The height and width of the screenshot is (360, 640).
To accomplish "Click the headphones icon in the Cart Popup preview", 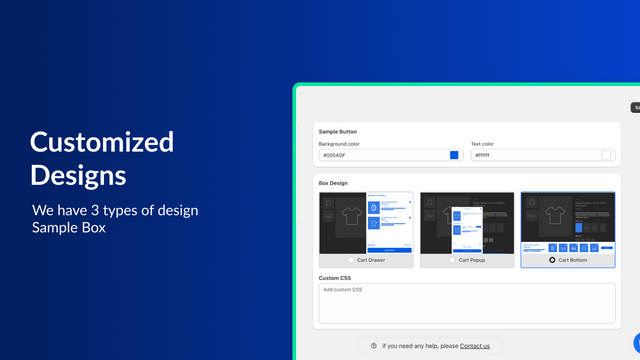I will pyautogui.click(x=429, y=202).
